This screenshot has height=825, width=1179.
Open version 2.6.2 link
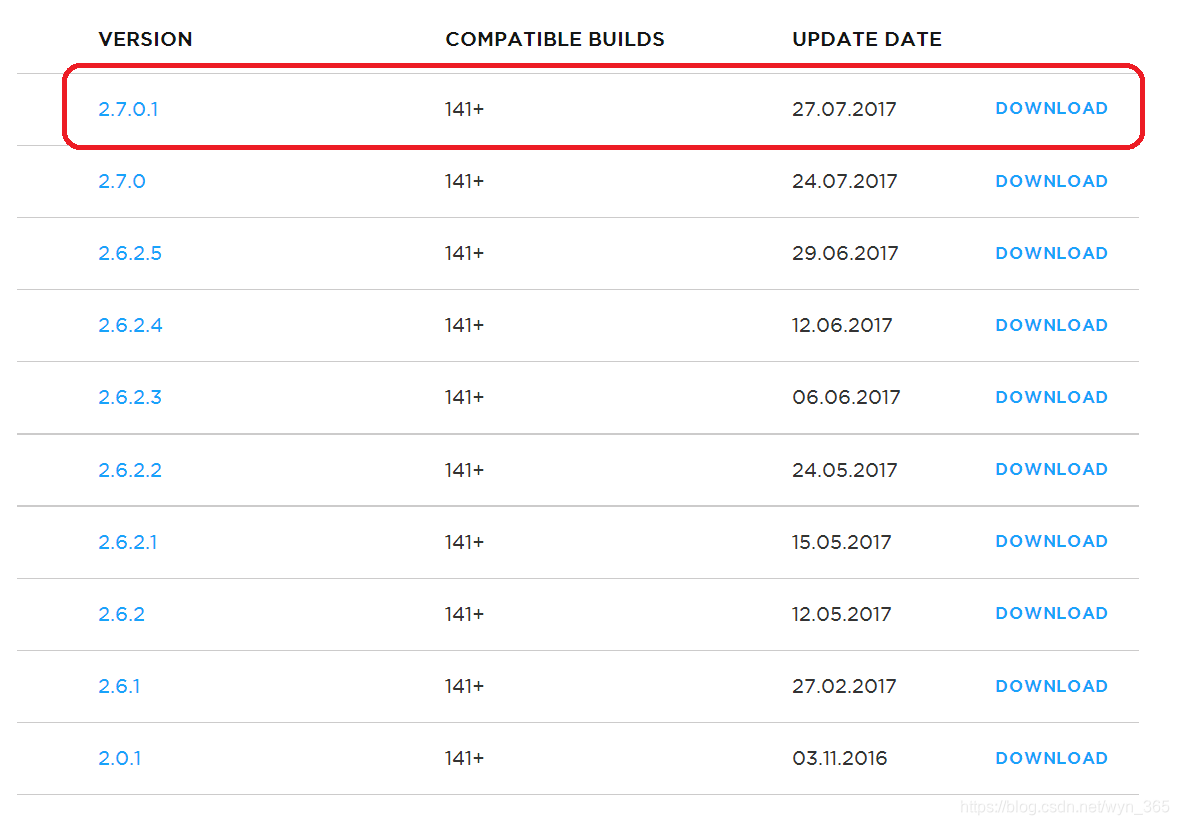click(122, 614)
